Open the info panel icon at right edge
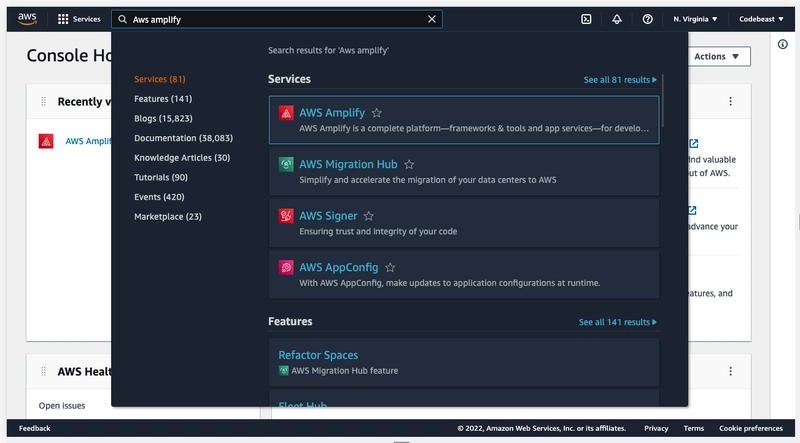Viewport: 800px width, 443px height. 783,44
